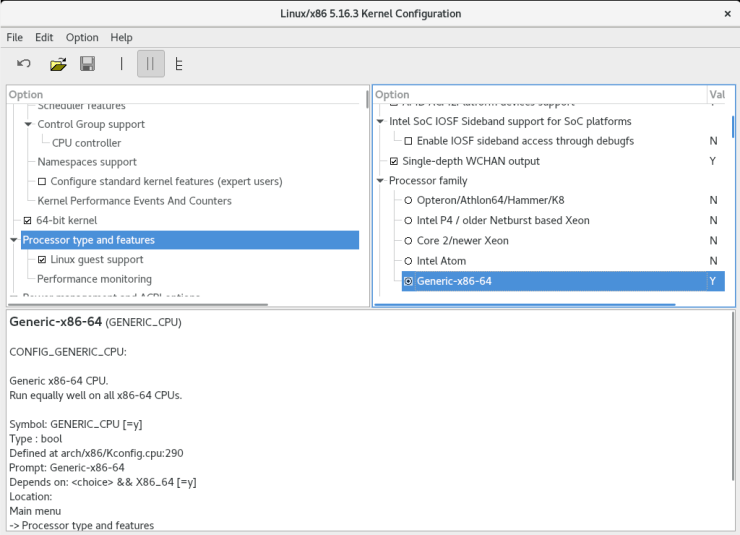Screen dimensions: 740x535
Task: Collapse Processor type and features node
Action: point(14,240)
